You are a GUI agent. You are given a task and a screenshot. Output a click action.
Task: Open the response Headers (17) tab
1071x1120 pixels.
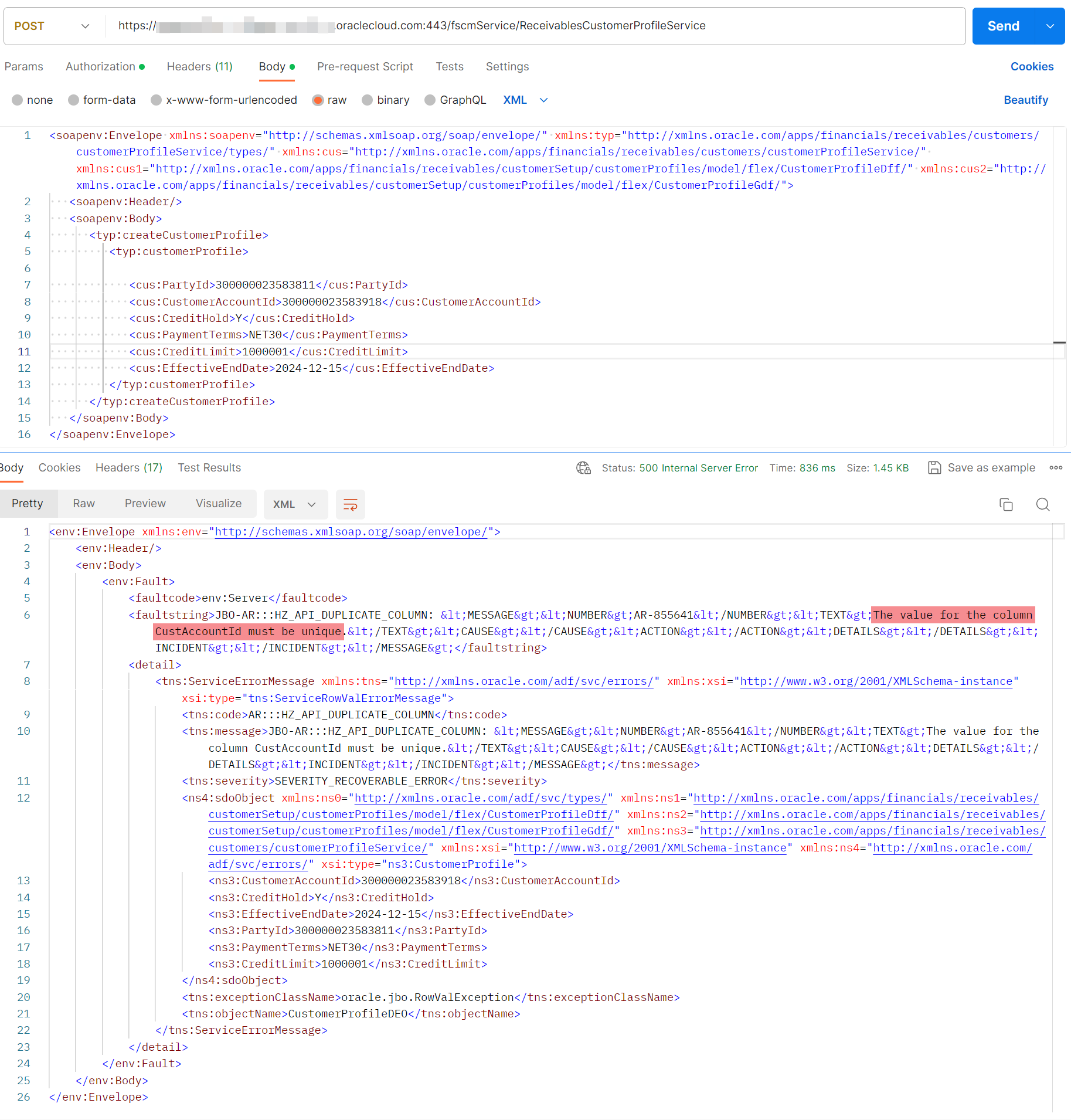129,468
